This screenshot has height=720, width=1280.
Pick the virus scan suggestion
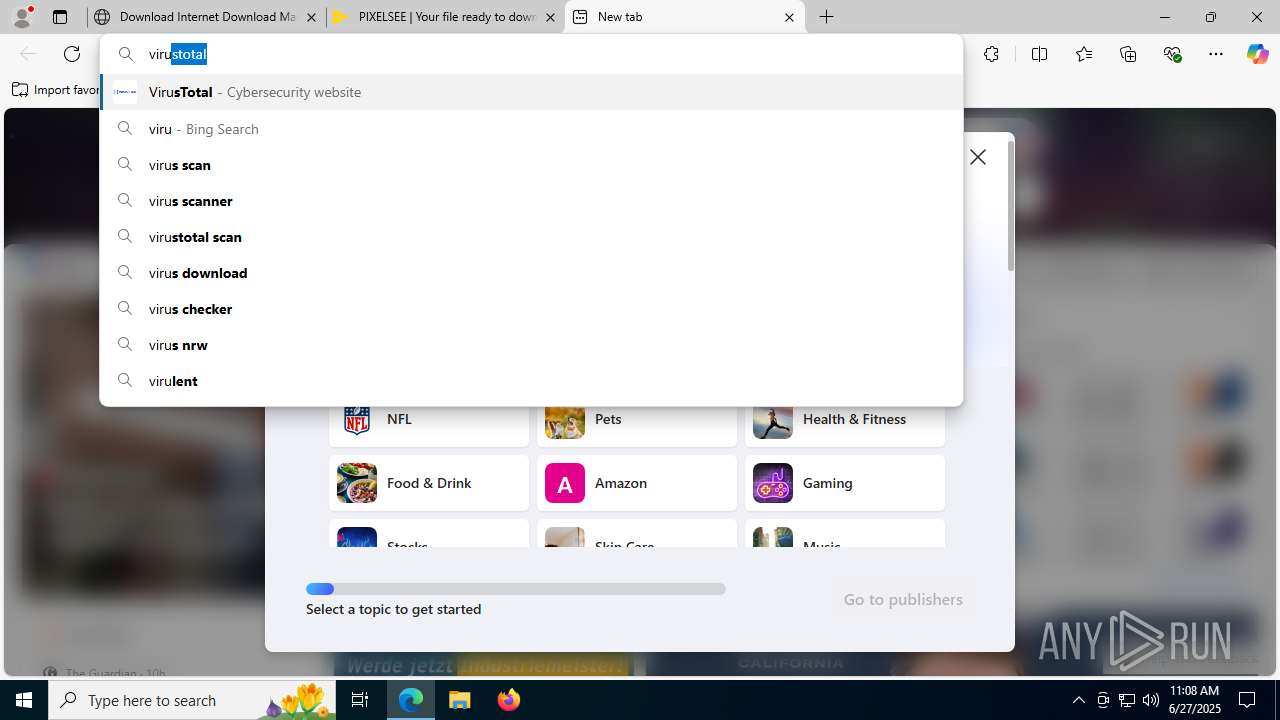point(531,165)
